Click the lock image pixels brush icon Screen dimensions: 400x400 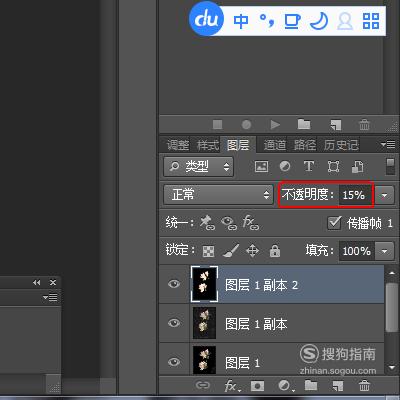pyautogui.click(x=231, y=251)
